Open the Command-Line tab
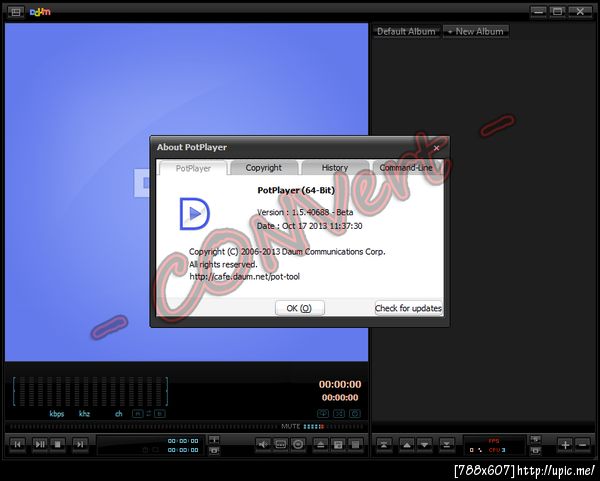Screen dimensions: 600x481 coord(406,168)
